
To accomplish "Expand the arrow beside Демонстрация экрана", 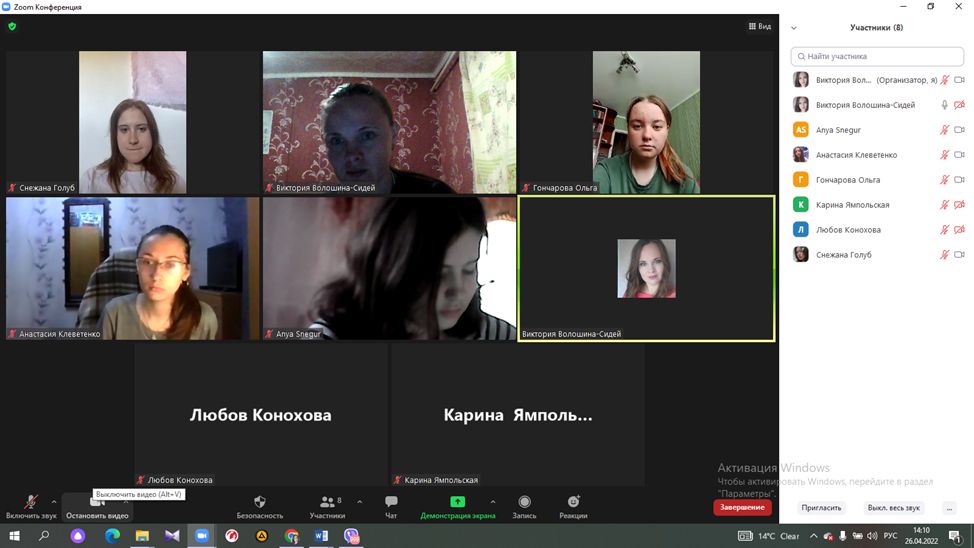I will (492, 502).
